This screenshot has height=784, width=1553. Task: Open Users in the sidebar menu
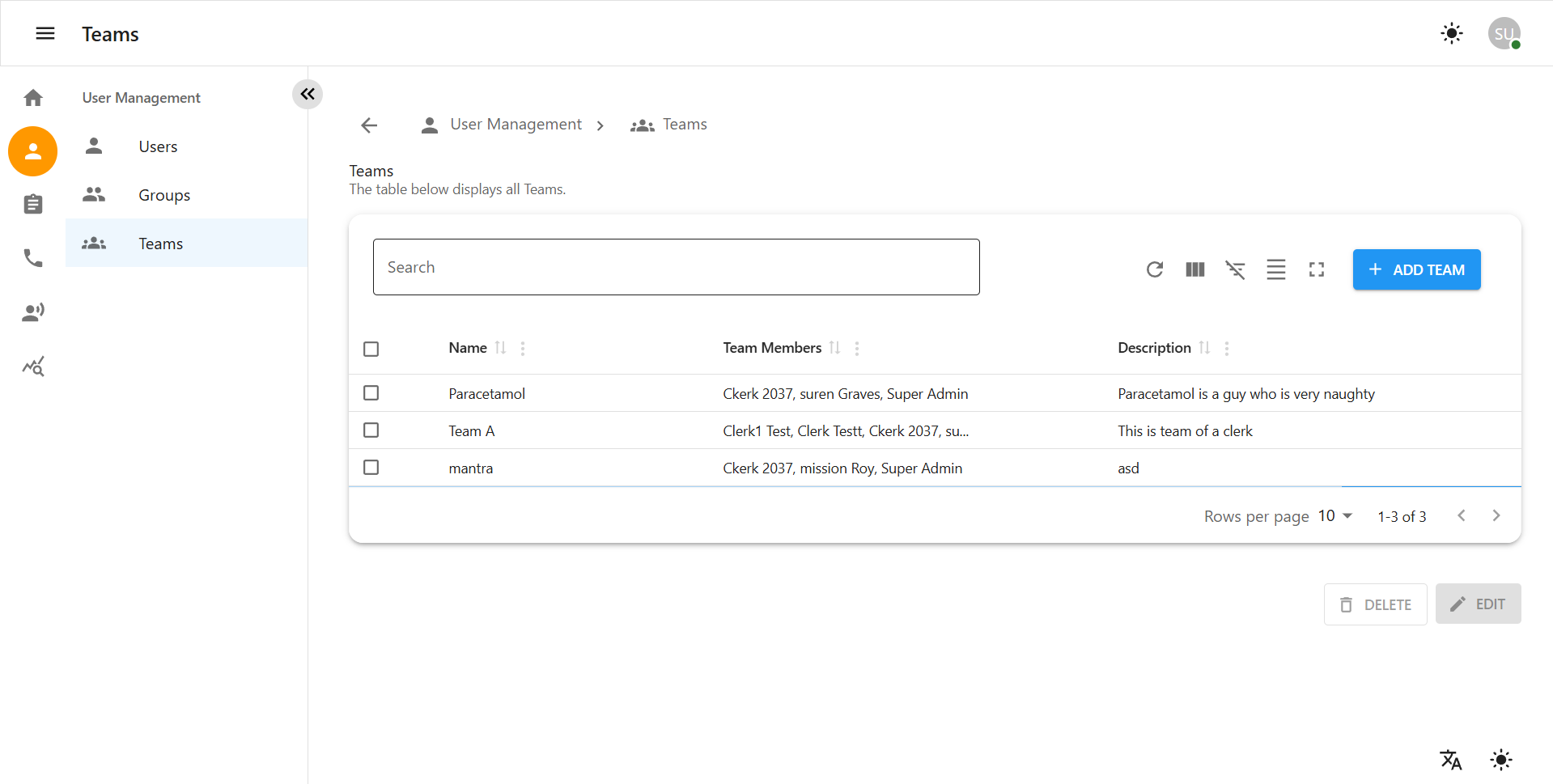[x=158, y=146]
